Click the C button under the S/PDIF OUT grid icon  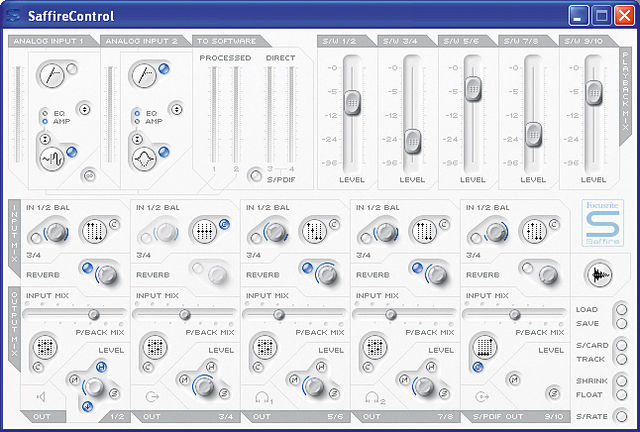(477, 367)
